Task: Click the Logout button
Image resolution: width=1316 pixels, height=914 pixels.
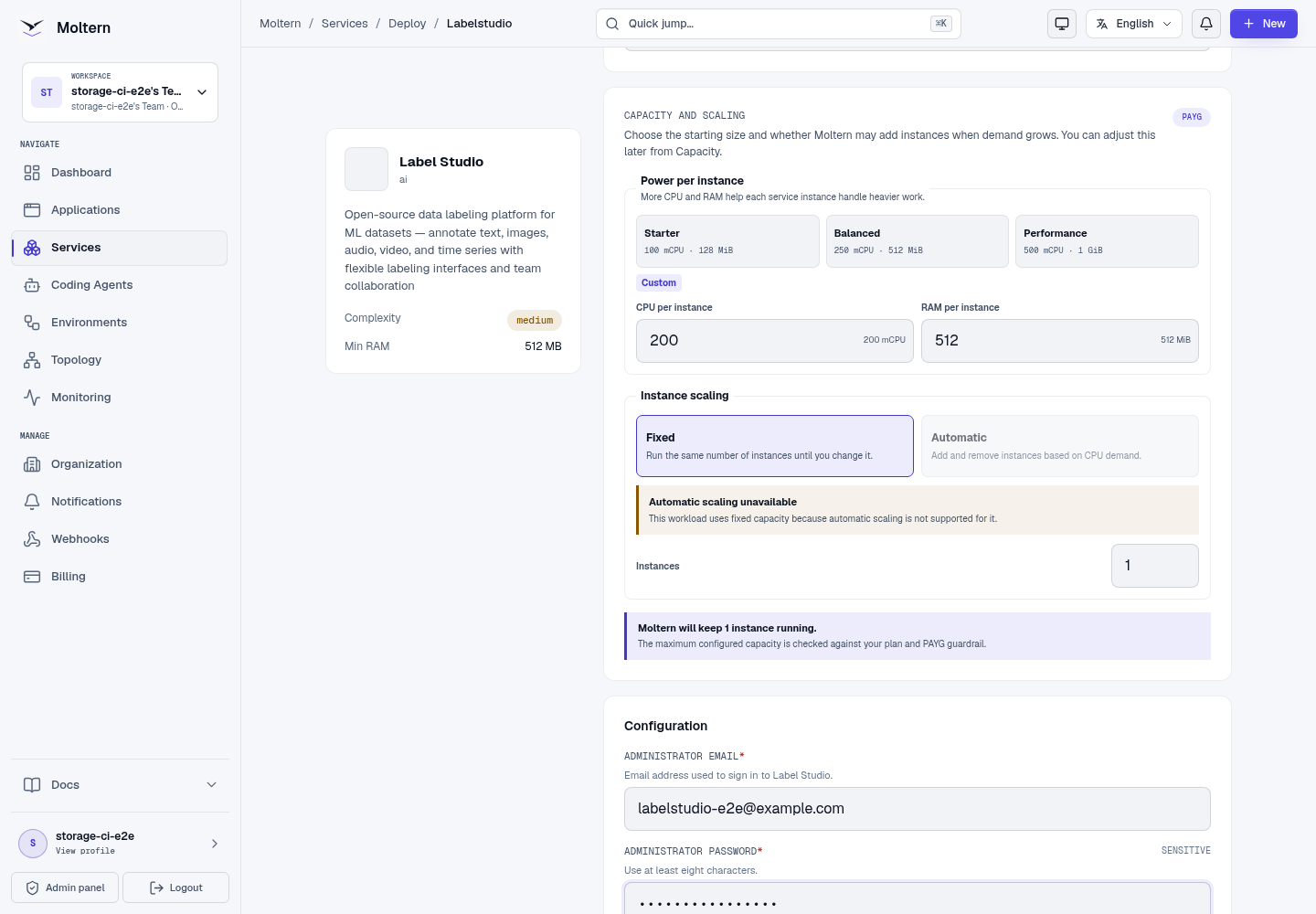Action: point(175,887)
